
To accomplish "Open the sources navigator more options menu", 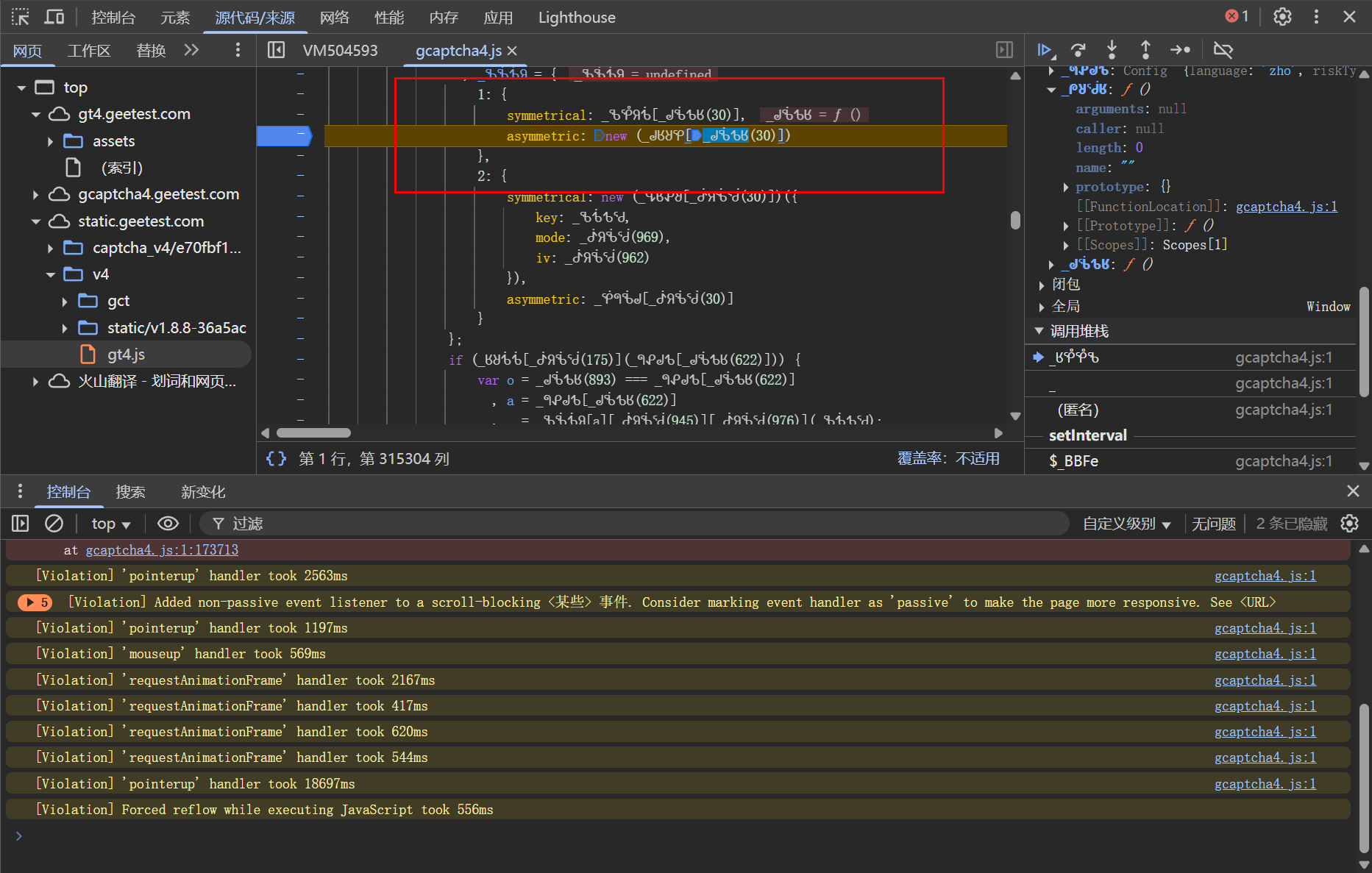I will click(x=237, y=50).
